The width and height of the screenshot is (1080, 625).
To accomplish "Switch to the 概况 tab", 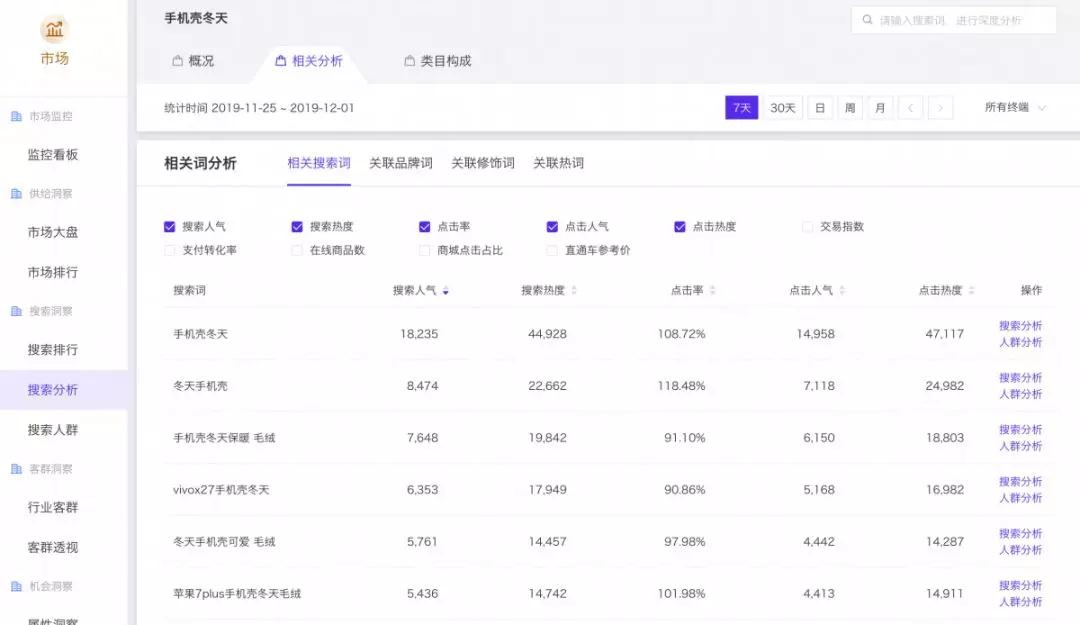I will (193, 61).
